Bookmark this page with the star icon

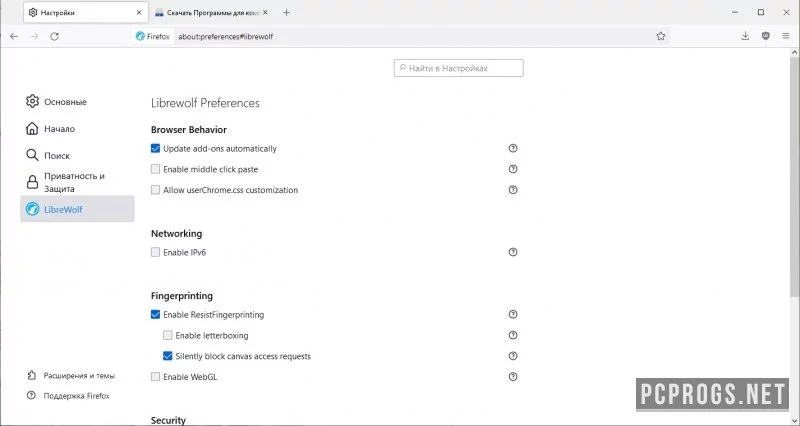pyautogui.click(x=661, y=36)
